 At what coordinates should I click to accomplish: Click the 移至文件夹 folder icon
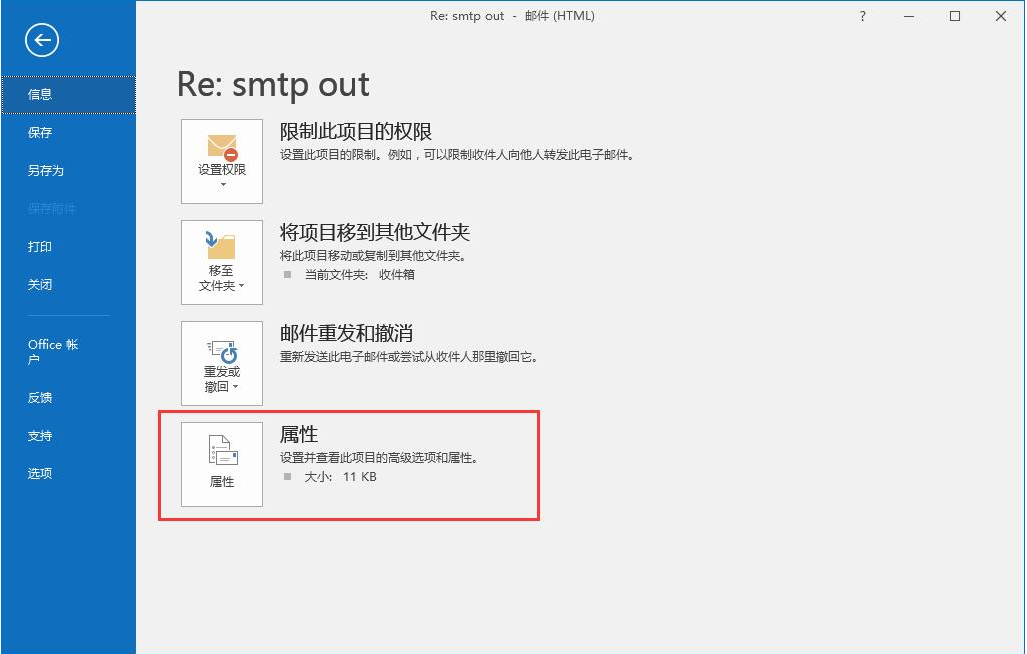click(221, 245)
